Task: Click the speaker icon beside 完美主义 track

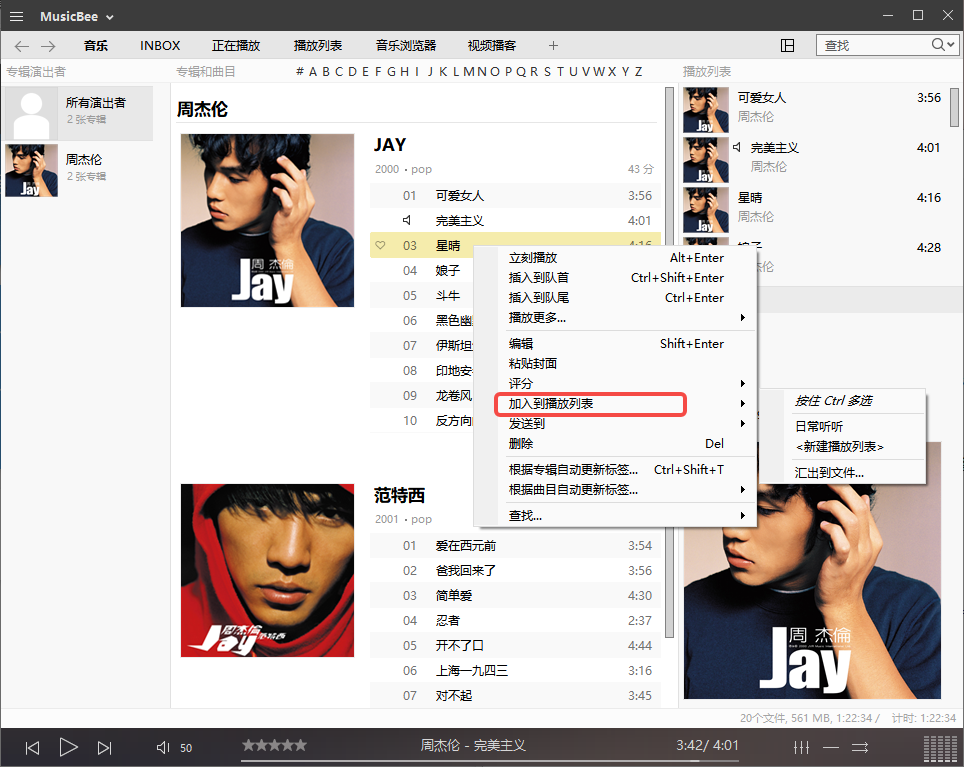Action: tap(407, 220)
